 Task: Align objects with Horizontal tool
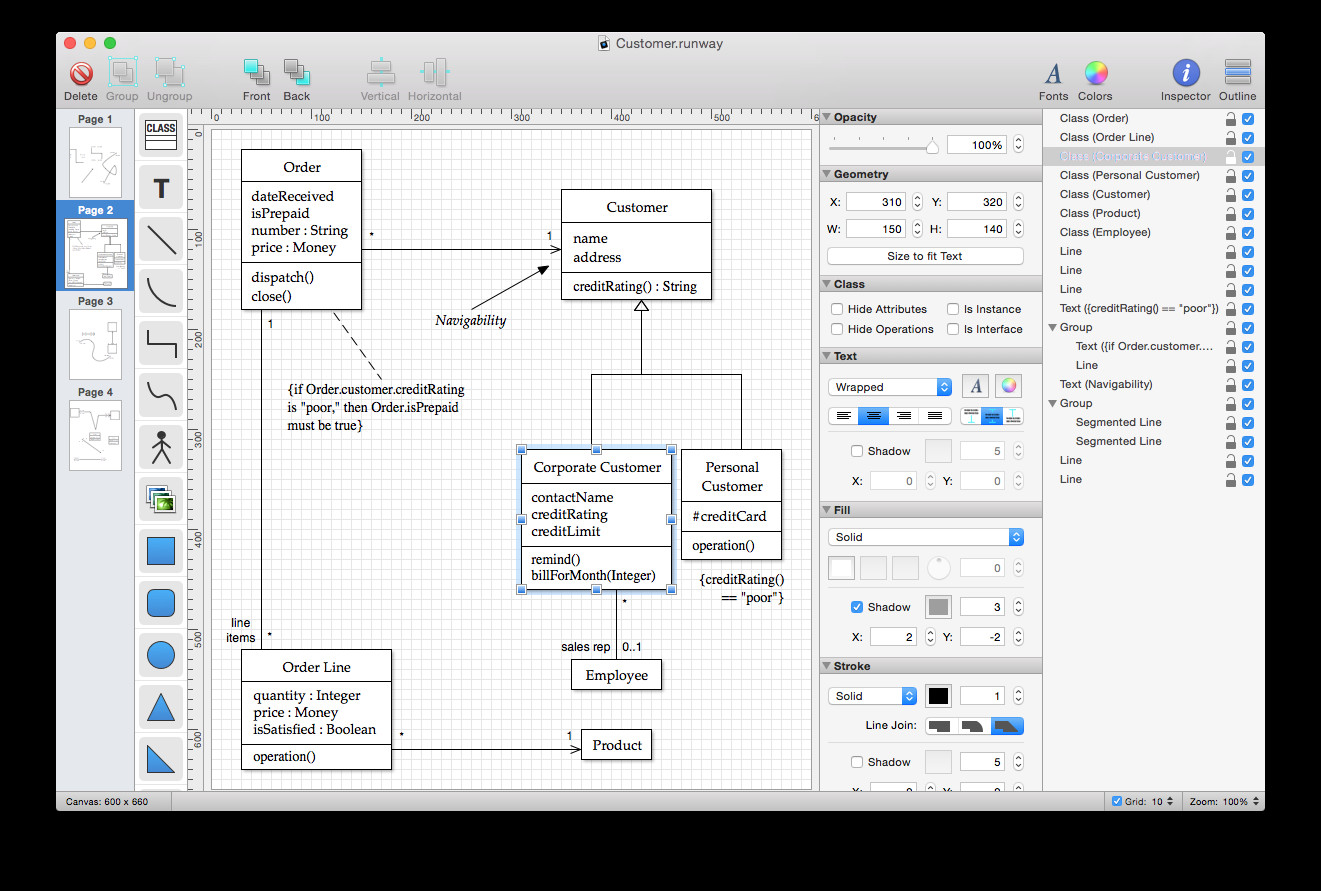click(434, 73)
